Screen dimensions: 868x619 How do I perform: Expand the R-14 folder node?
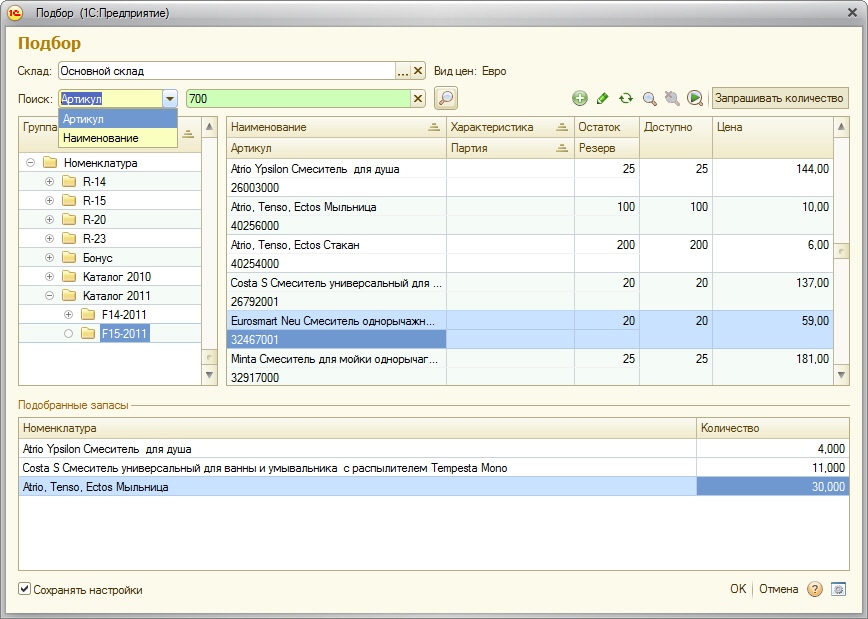49,182
